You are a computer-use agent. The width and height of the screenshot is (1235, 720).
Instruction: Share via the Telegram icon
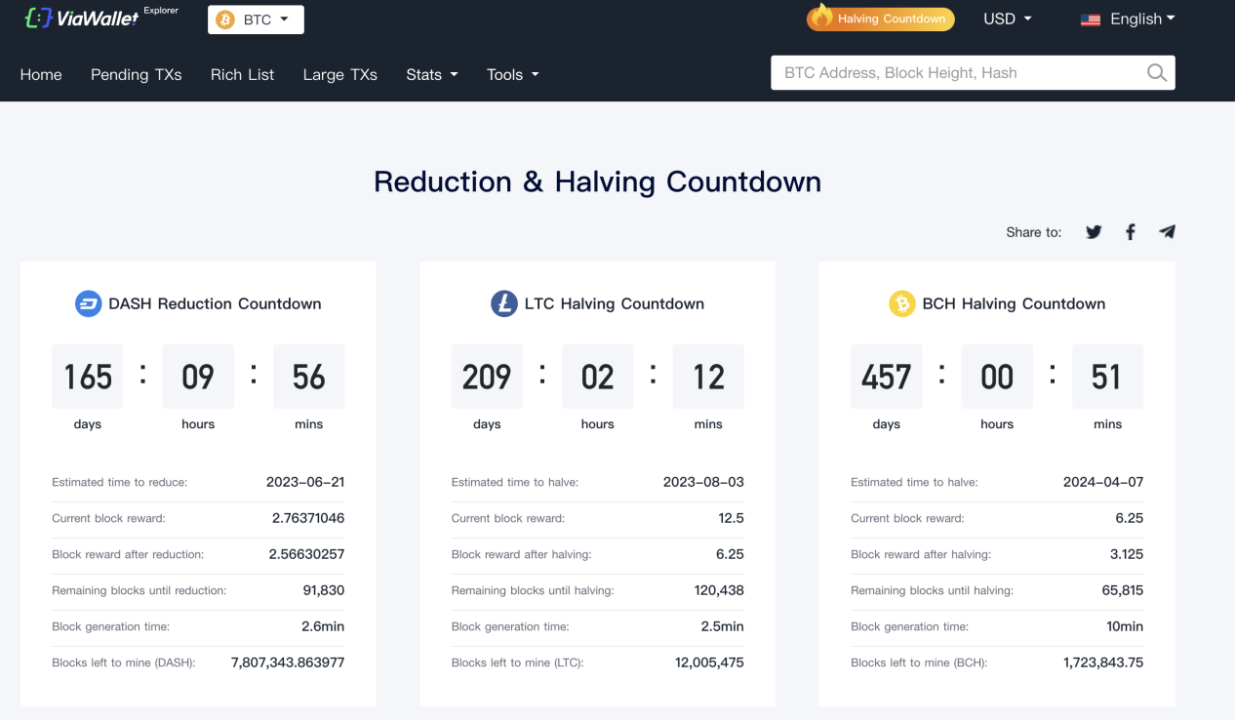pyautogui.click(x=1167, y=232)
